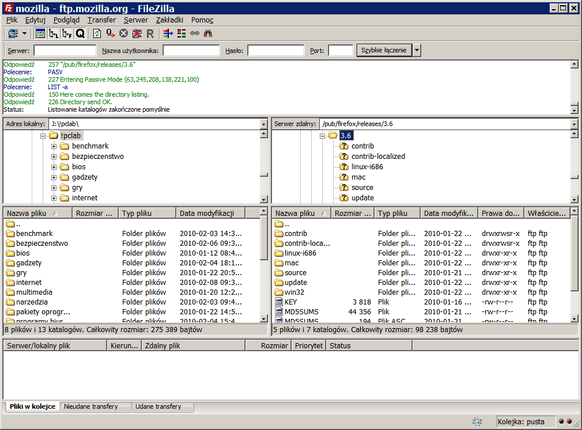Toggle directory comparison icon

click(x=182, y=34)
